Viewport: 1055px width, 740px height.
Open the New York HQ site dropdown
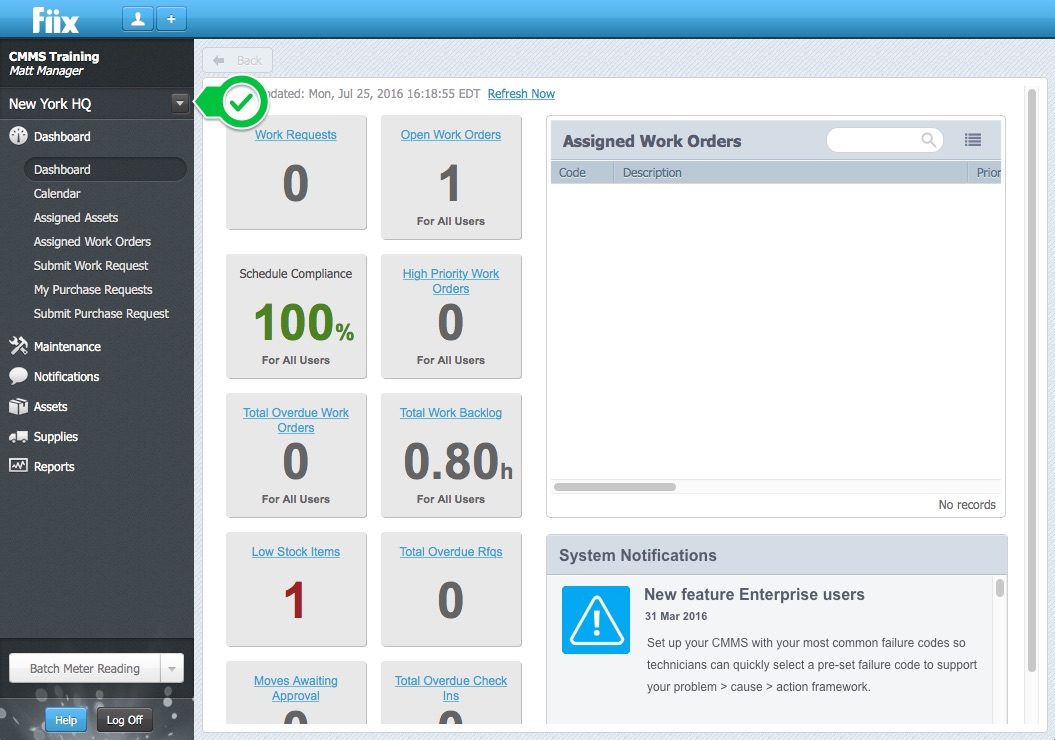[180, 104]
